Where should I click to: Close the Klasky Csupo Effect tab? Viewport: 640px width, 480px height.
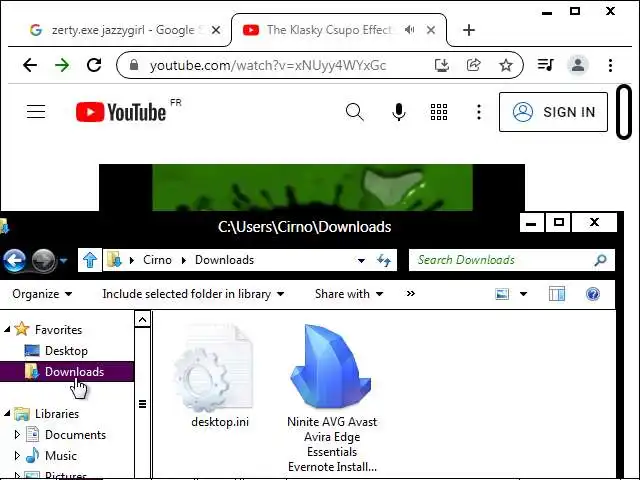click(431, 30)
